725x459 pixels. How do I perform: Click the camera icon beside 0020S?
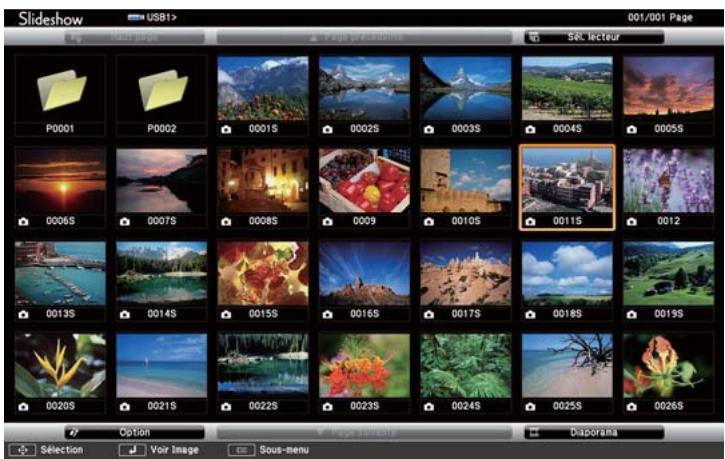click(x=24, y=407)
